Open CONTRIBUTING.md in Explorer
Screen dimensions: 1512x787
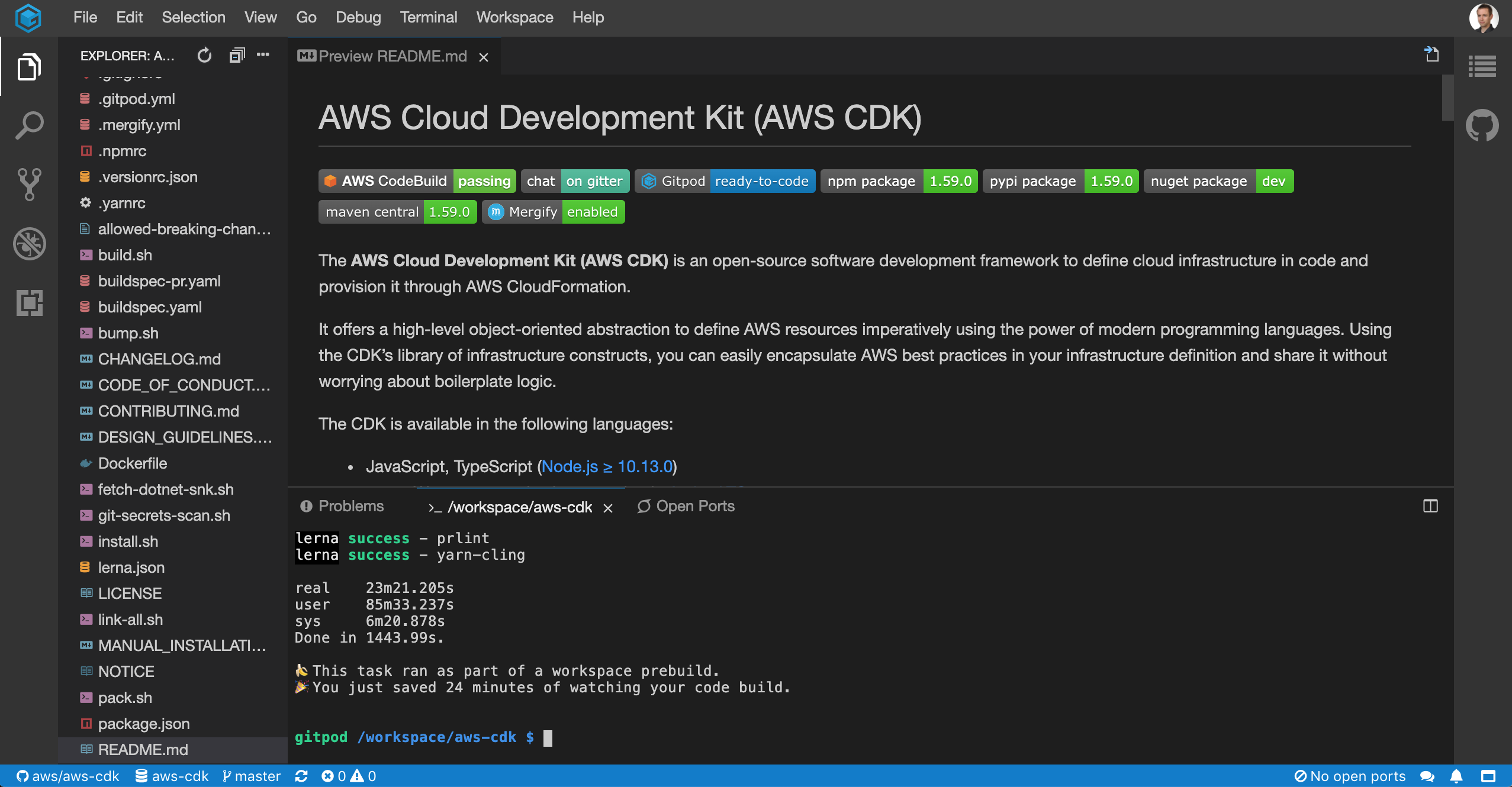pyautogui.click(x=173, y=411)
